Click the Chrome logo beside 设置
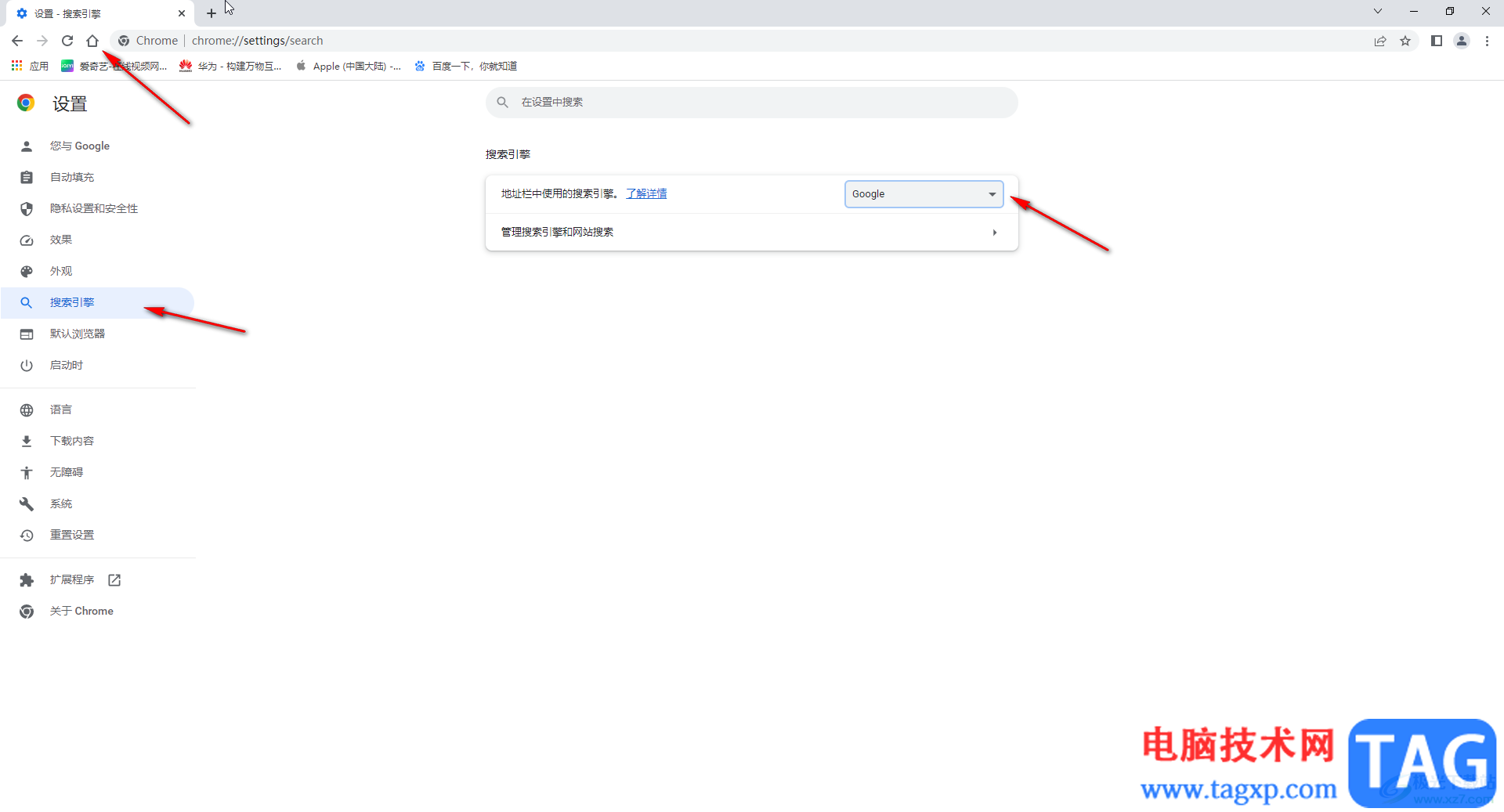The image size is (1504, 812). pos(26,103)
